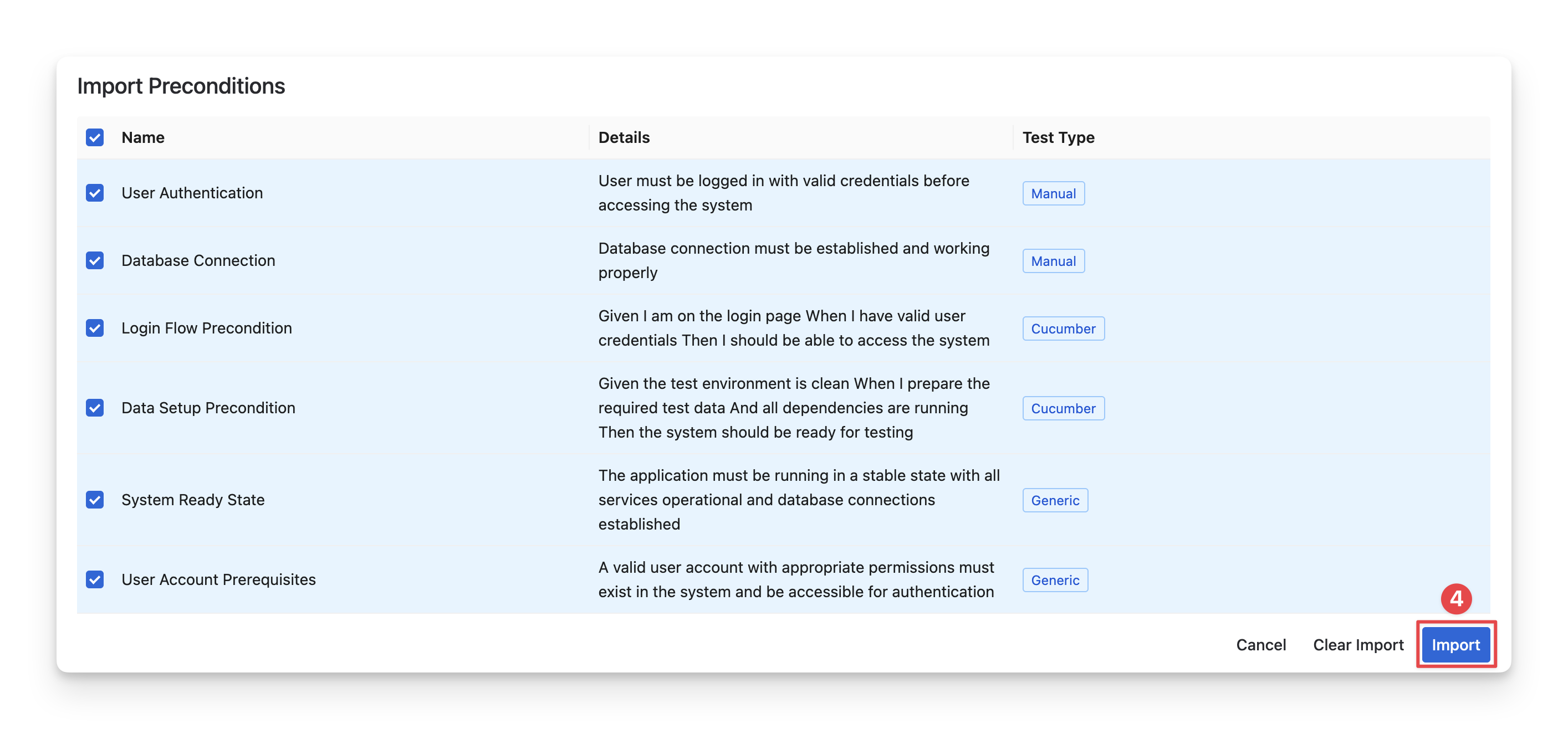Click the blue Import button
This screenshot has height=729, width=1568.
(x=1455, y=645)
